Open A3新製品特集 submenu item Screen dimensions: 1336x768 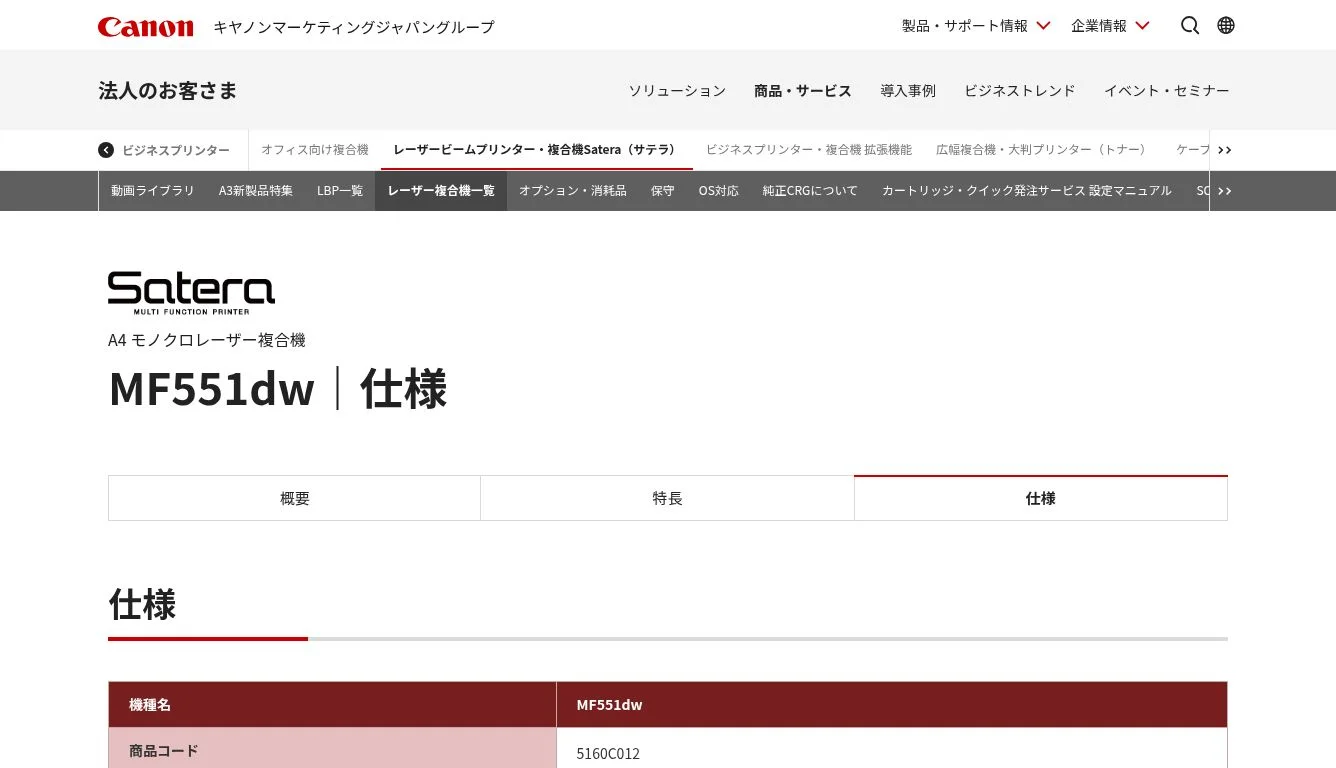[x=256, y=191]
